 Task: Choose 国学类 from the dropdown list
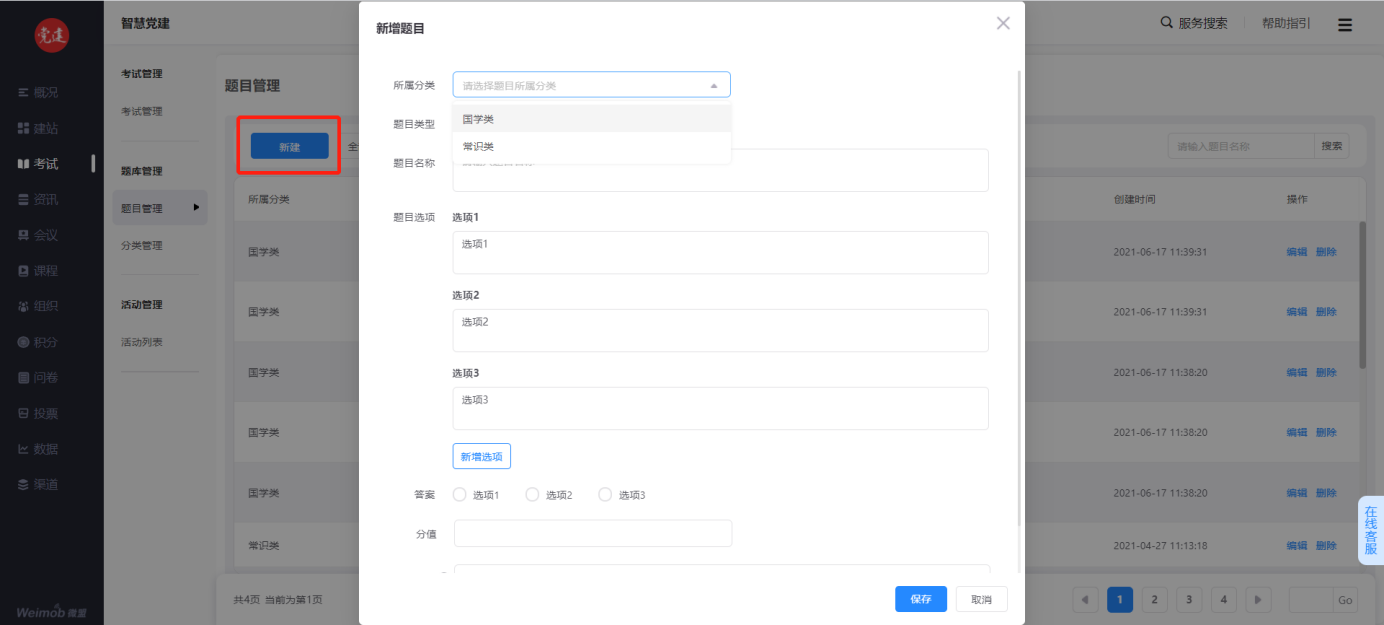(x=592, y=119)
